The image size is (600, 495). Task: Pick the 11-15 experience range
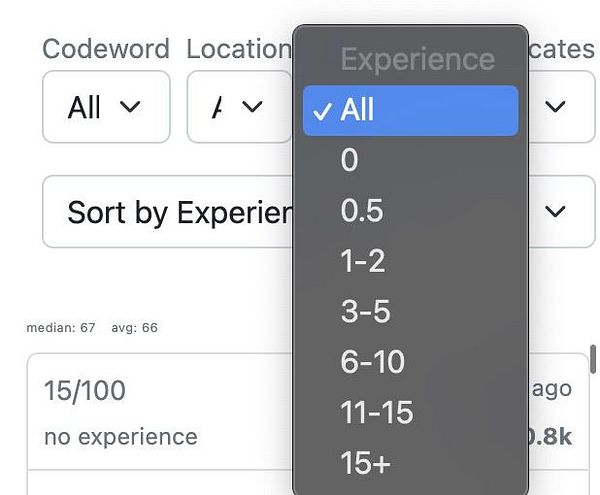click(x=411, y=412)
